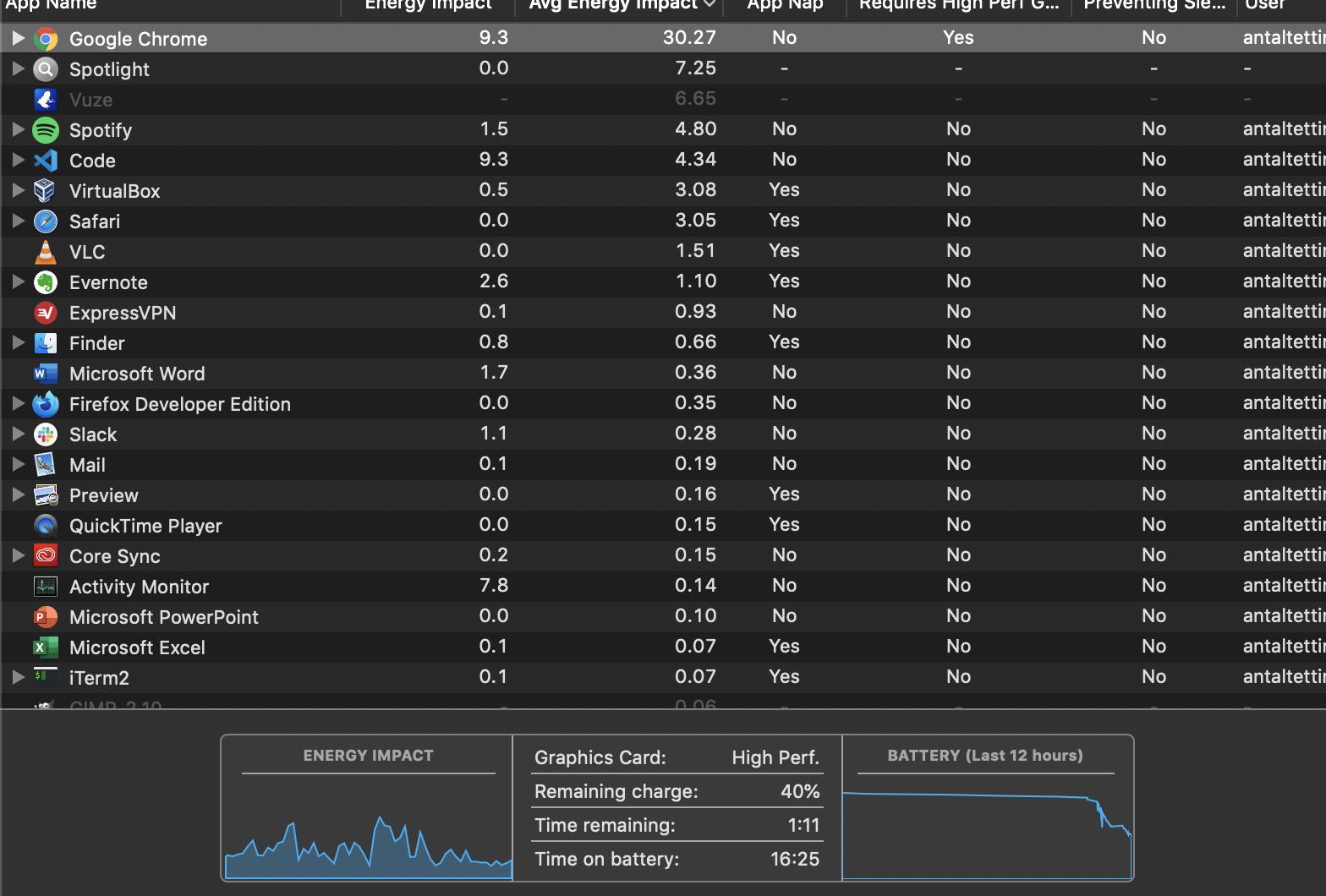The height and width of the screenshot is (896, 1326).
Task: Expand the Evernote process row
Action: 18,281
